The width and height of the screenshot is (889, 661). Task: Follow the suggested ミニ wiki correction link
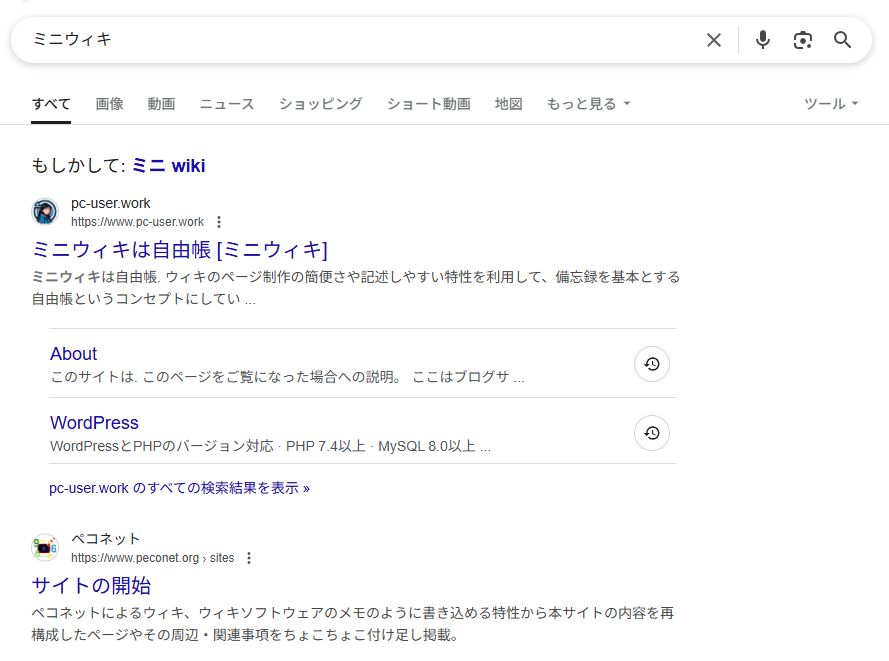coord(168,166)
